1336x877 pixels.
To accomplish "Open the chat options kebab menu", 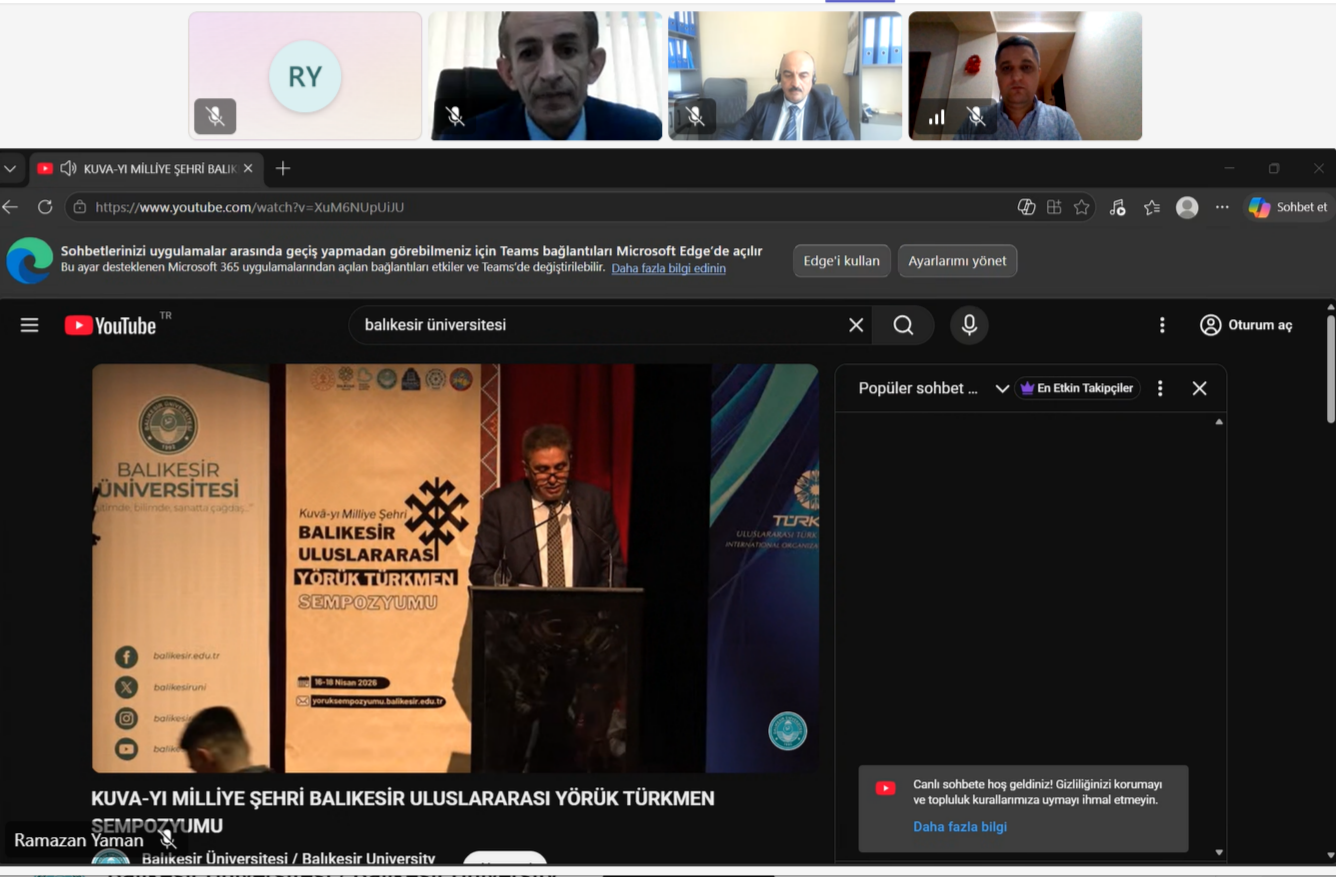I will (x=1159, y=388).
